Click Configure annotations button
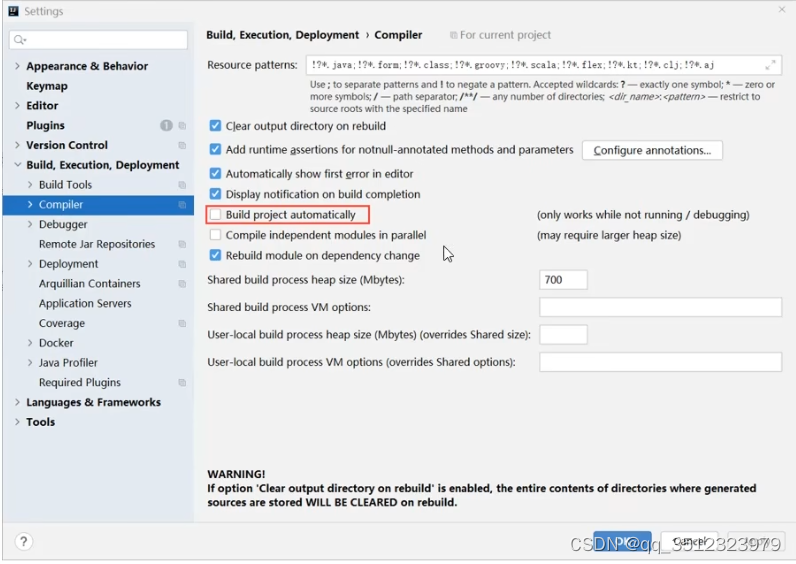The width and height of the screenshot is (796, 564). [x=652, y=150]
